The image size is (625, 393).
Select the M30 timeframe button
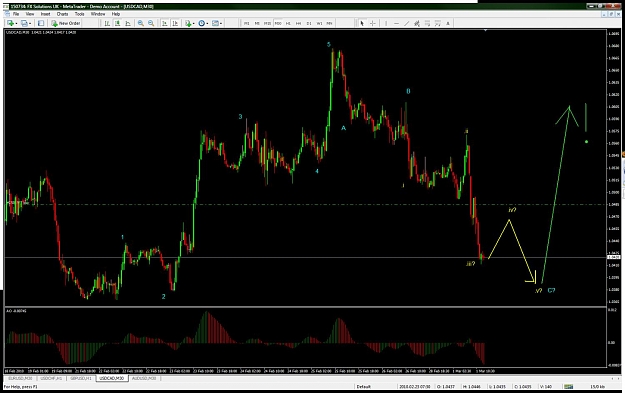point(278,24)
